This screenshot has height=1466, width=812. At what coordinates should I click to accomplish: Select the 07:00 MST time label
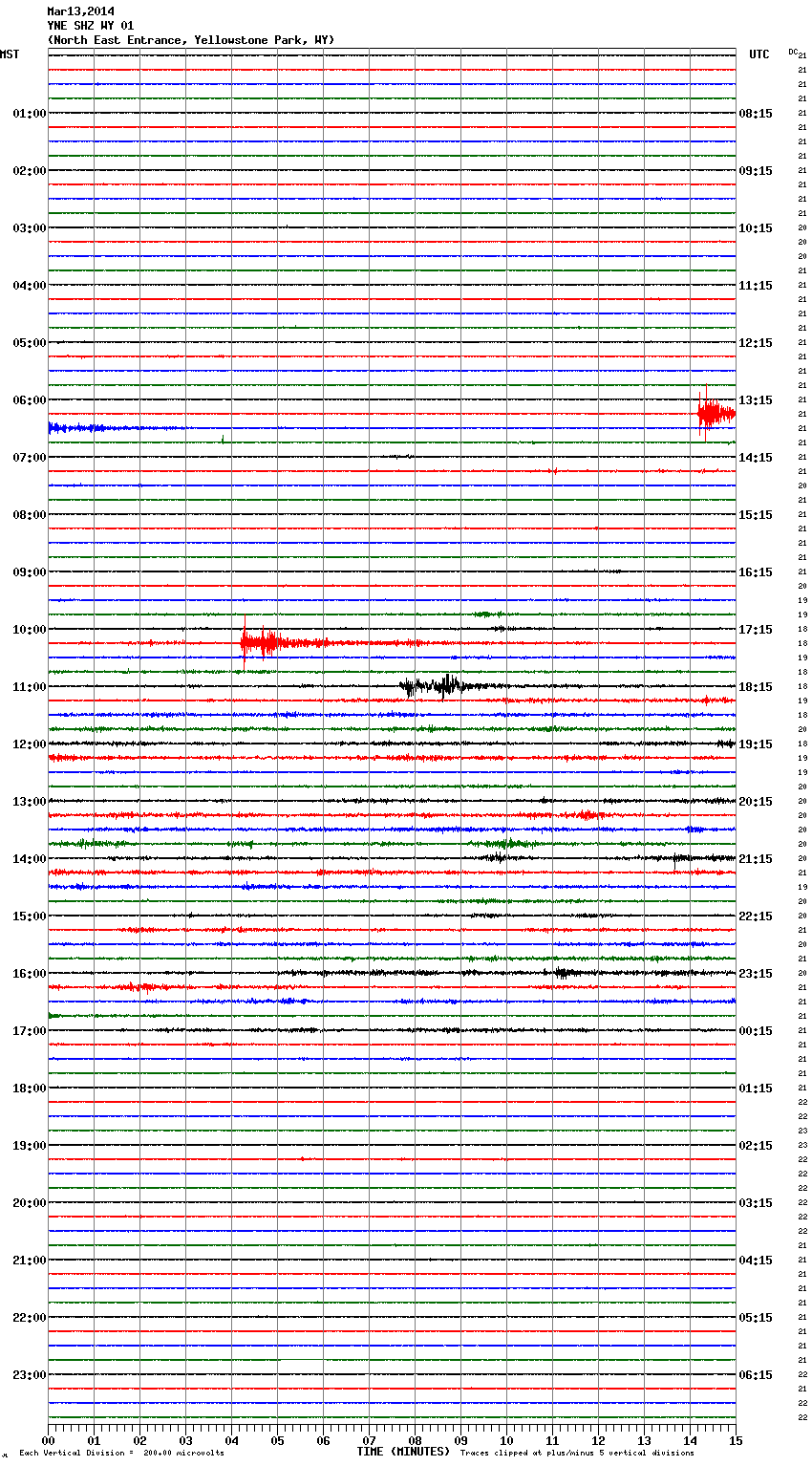pos(29,458)
